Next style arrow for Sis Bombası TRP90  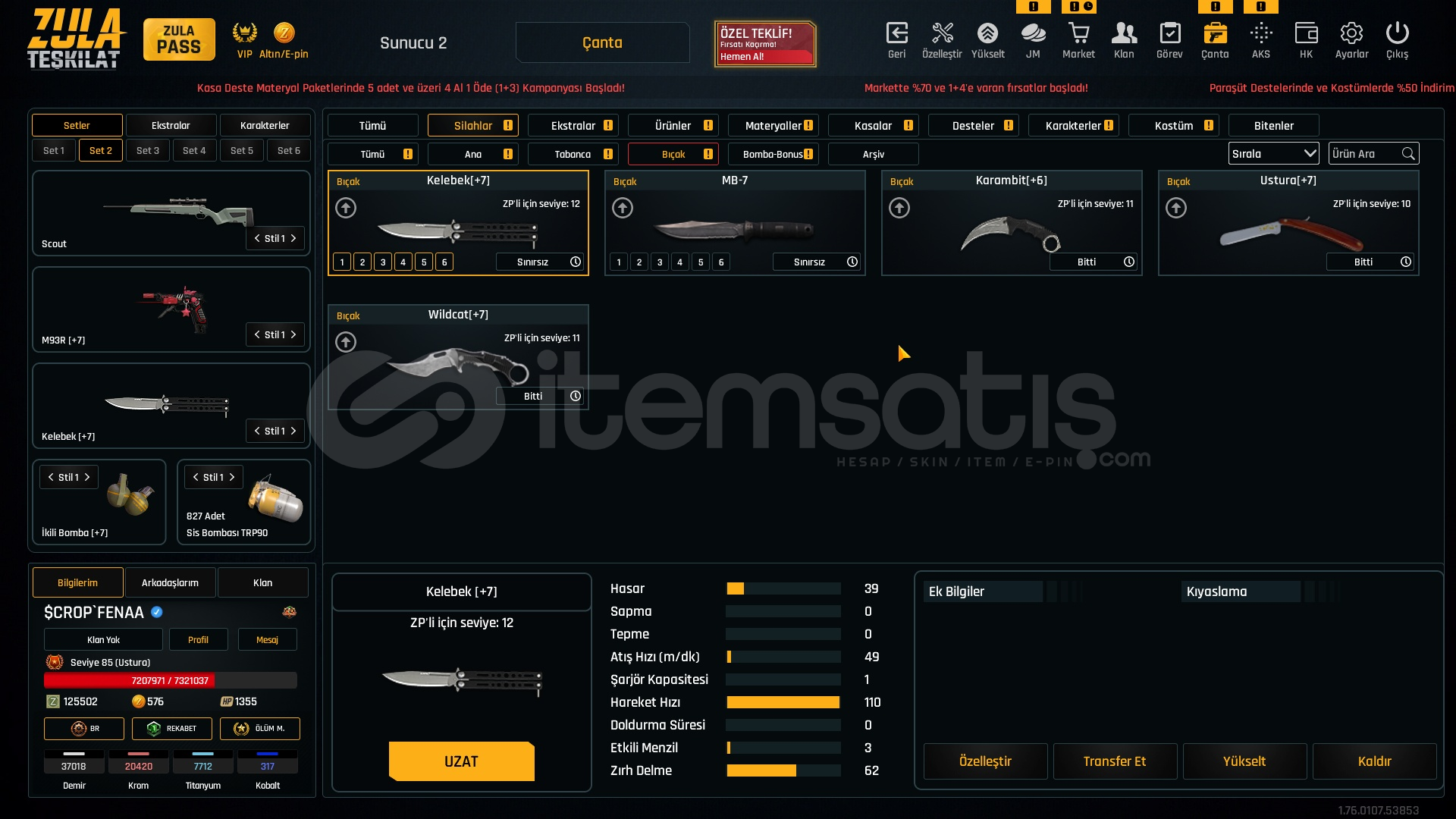click(232, 477)
